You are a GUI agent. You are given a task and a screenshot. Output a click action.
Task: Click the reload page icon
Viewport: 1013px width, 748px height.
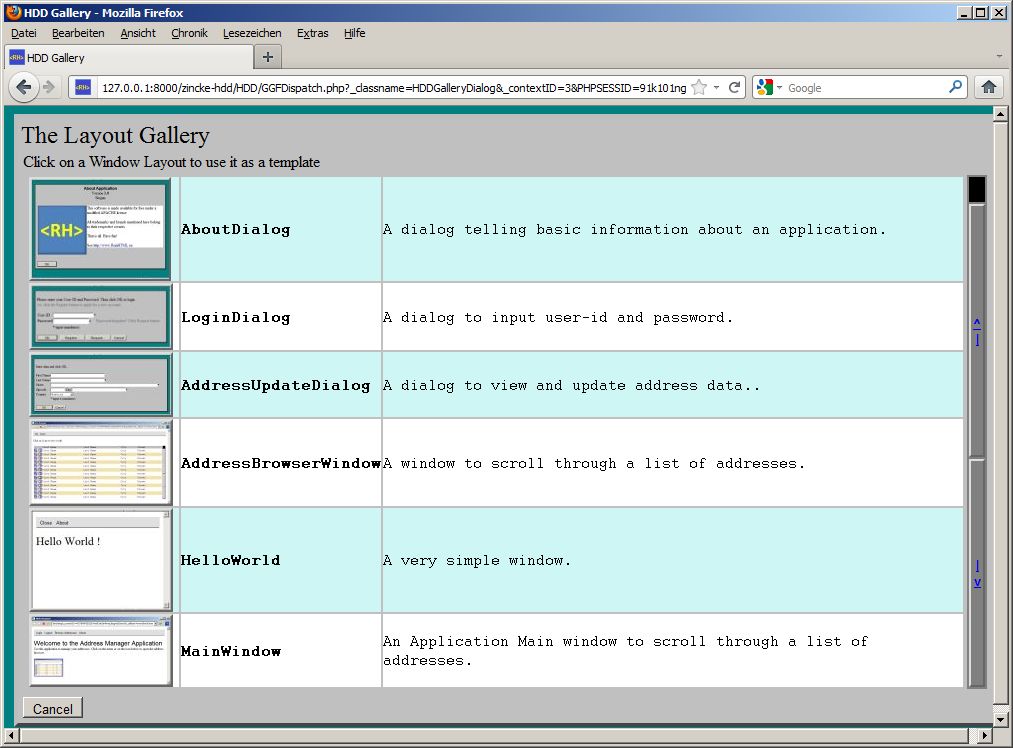point(735,87)
